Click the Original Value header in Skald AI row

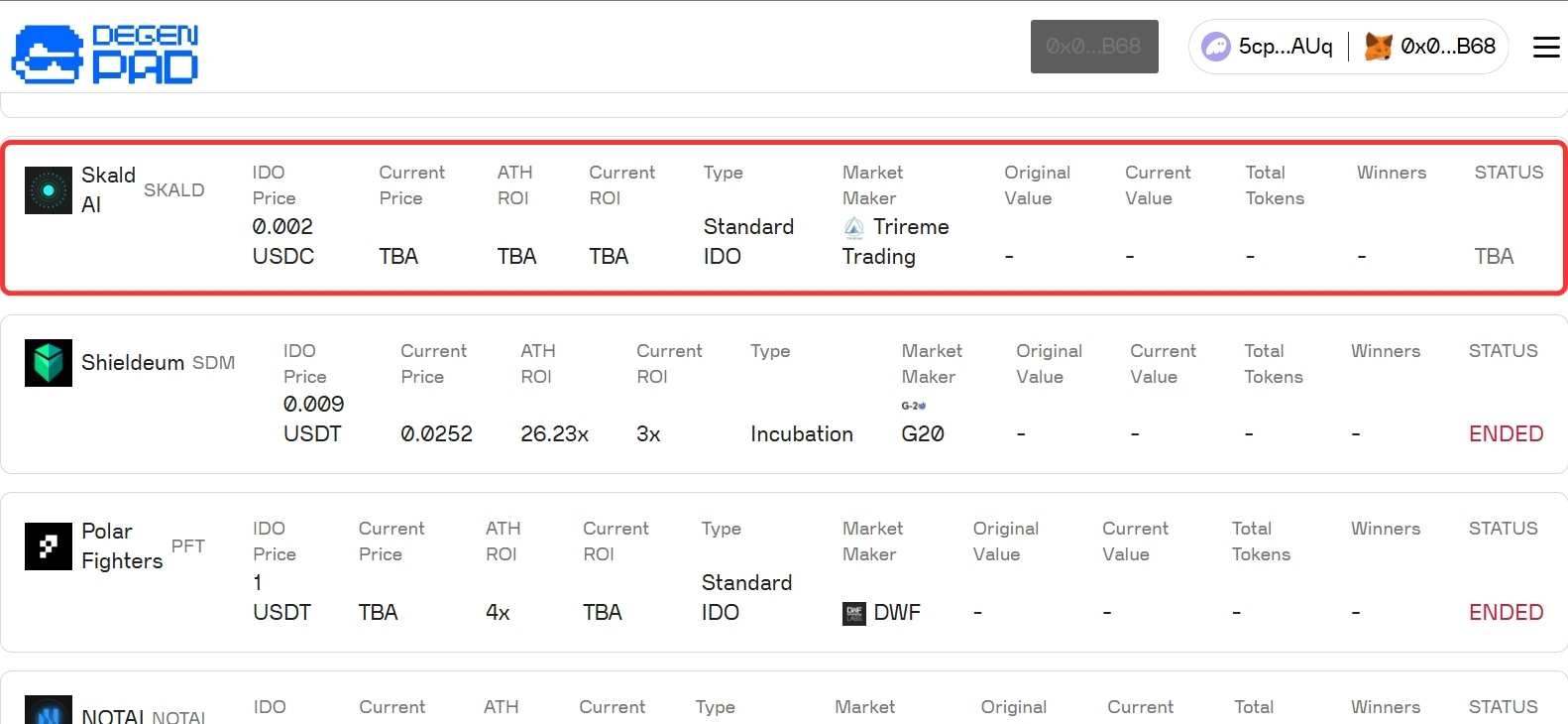coord(1037,185)
